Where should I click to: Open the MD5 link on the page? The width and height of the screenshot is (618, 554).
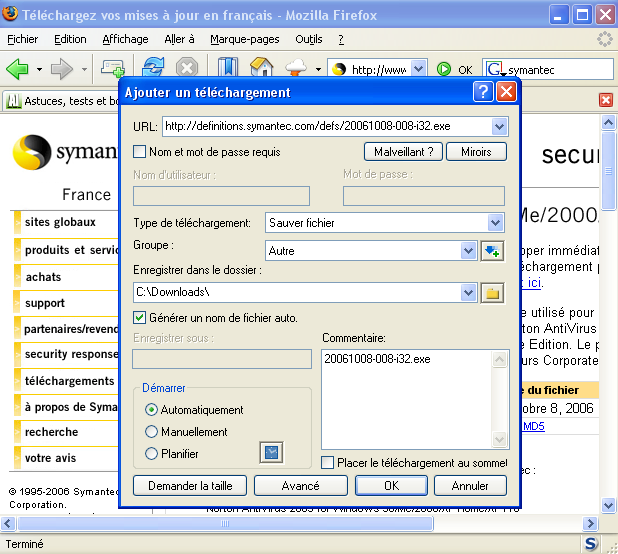(x=533, y=426)
